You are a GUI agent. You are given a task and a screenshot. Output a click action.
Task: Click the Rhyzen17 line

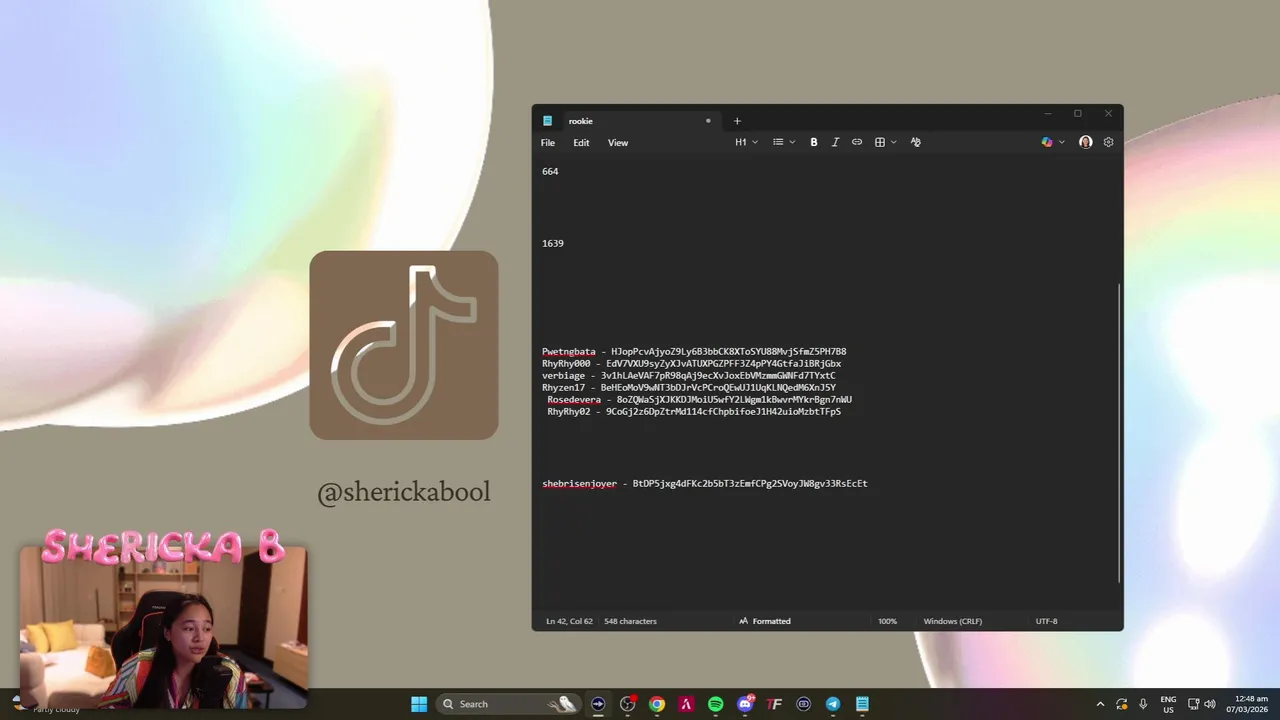click(689, 388)
